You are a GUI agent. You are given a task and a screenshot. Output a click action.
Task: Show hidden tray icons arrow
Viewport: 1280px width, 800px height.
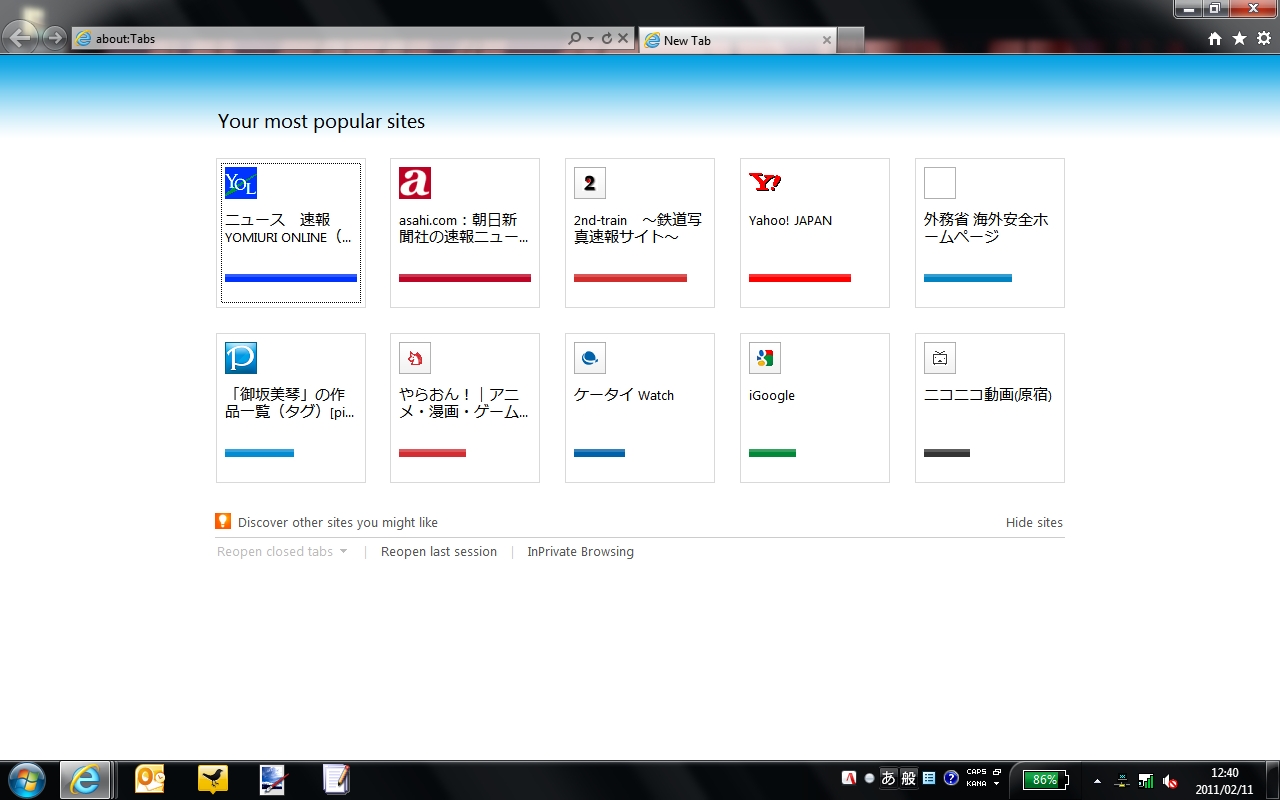(1097, 781)
